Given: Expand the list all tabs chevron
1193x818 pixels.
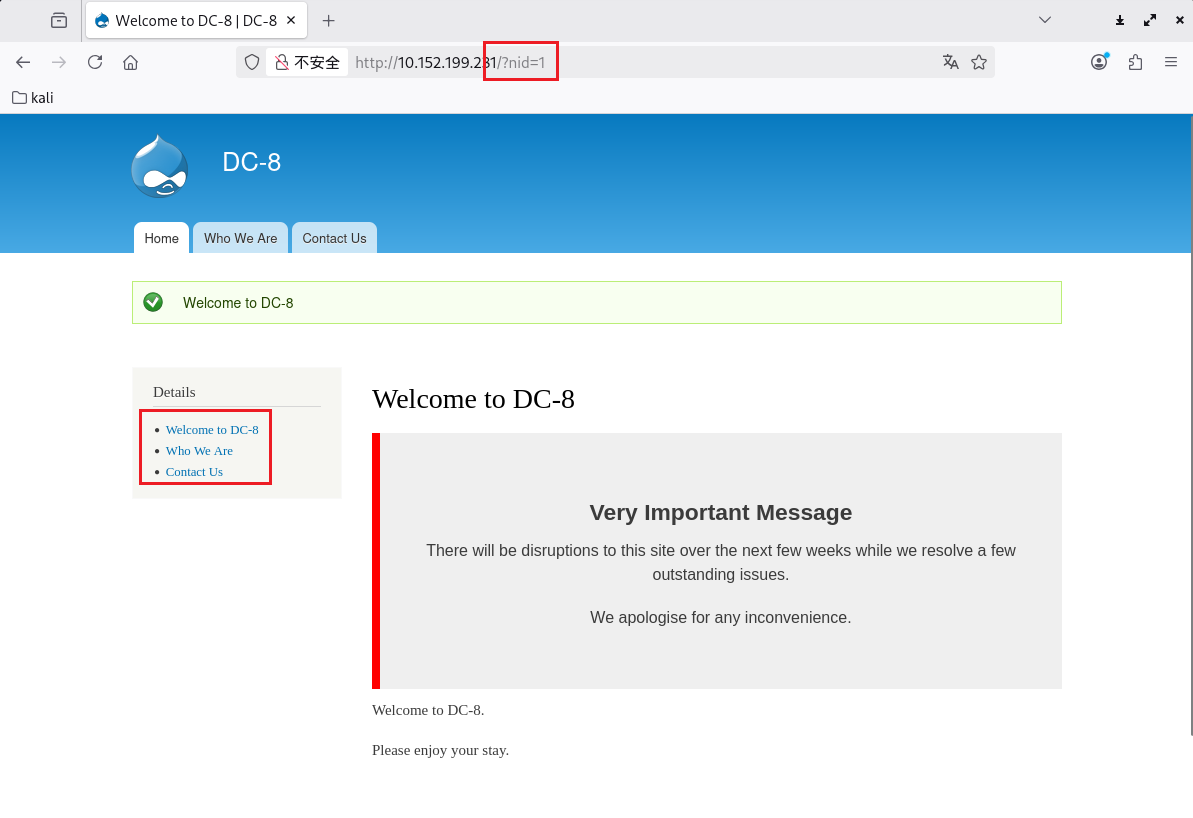Looking at the screenshot, I should tap(1045, 20).
